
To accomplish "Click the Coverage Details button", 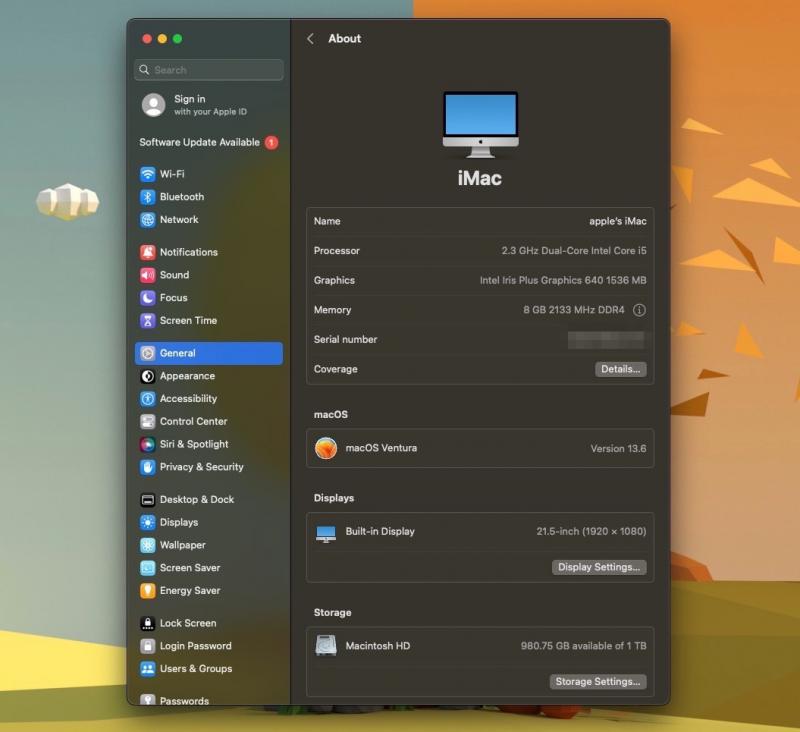I will 620,369.
